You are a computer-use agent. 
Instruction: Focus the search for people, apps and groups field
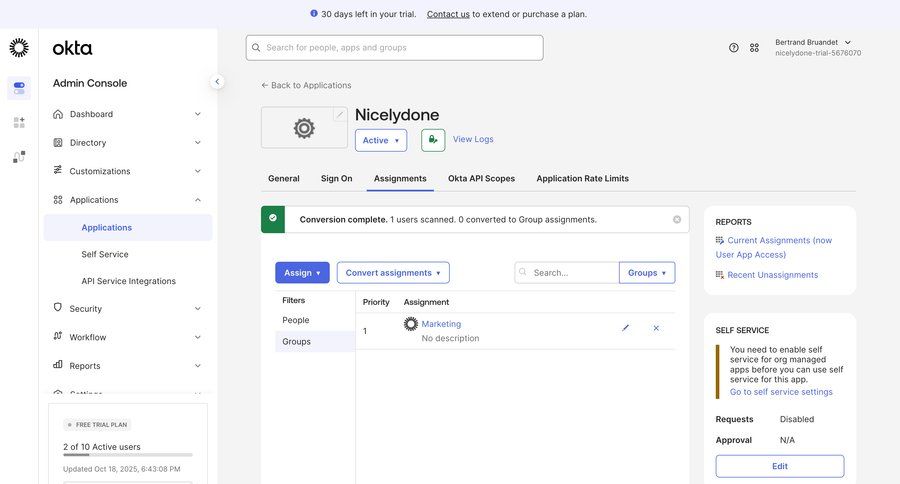pos(395,48)
